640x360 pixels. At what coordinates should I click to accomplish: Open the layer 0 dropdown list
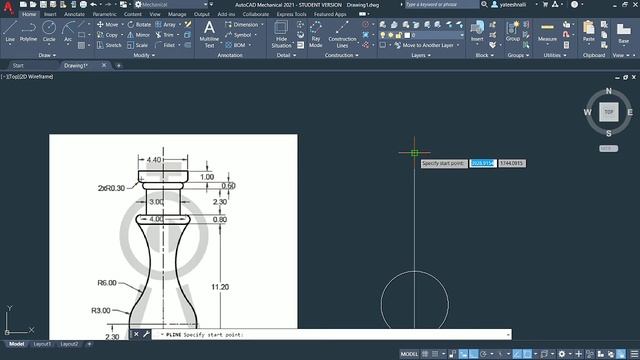[462, 36]
